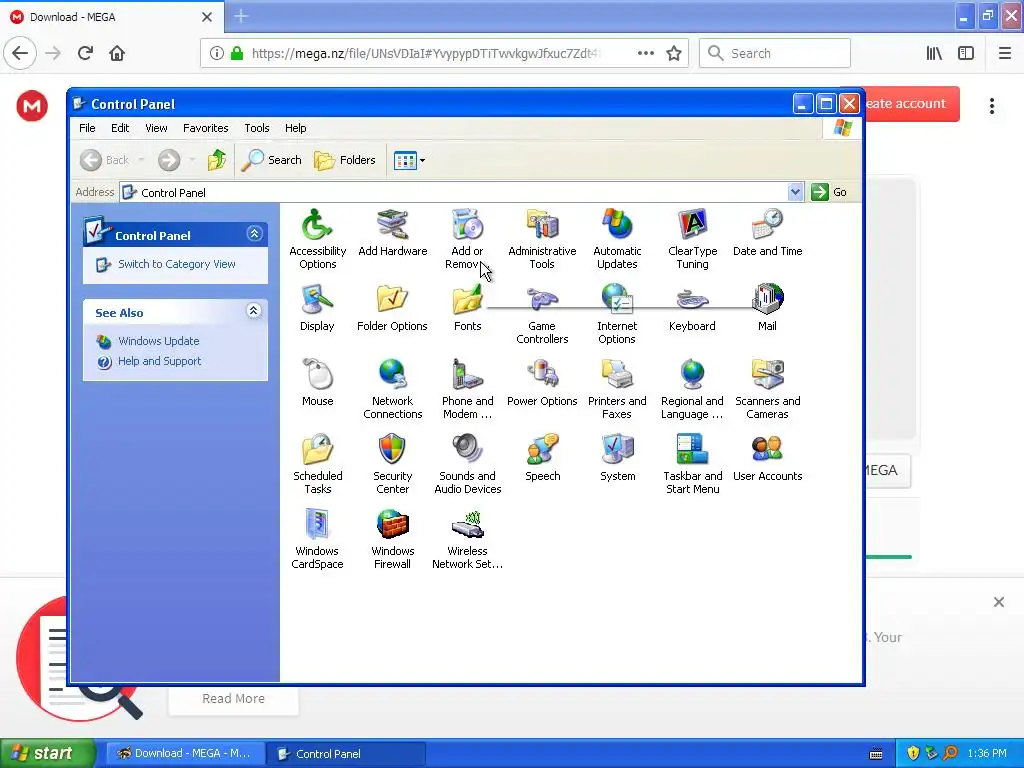Screen dimensions: 1024x768
Task: Open Fonts folder icon
Action: (467, 308)
